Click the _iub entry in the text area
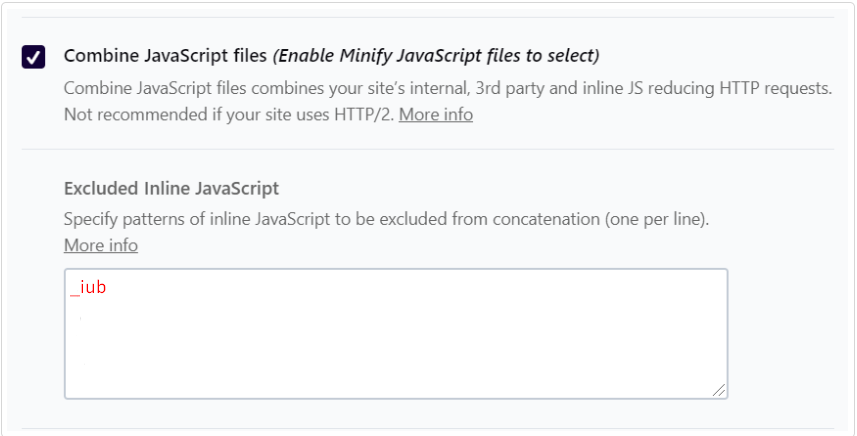The height and width of the screenshot is (436, 857). tap(88, 288)
